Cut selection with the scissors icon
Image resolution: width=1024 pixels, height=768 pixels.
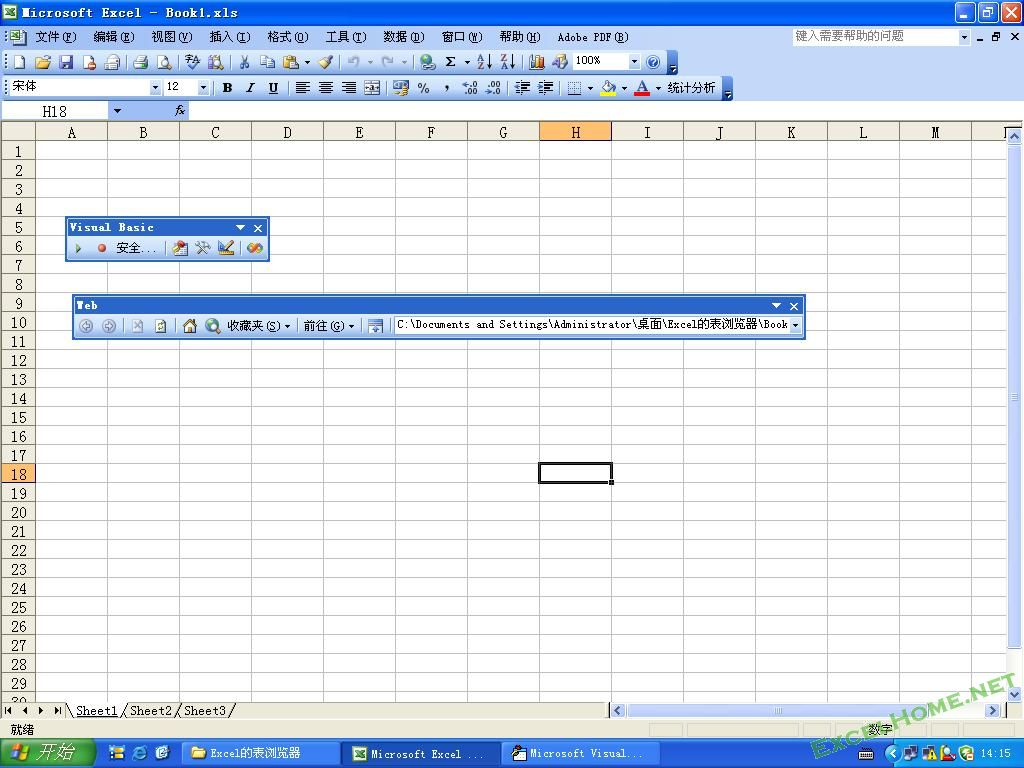(244, 62)
